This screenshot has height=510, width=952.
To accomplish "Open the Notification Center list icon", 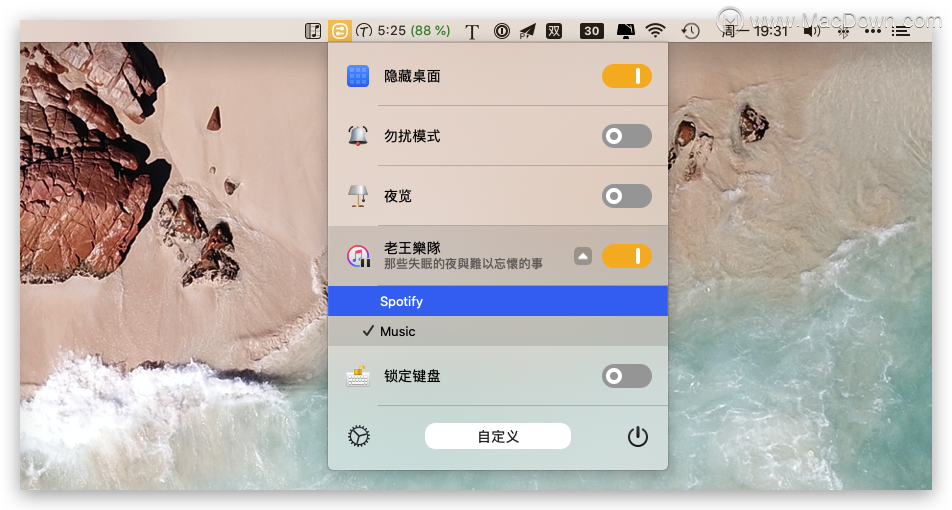I will (900, 31).
